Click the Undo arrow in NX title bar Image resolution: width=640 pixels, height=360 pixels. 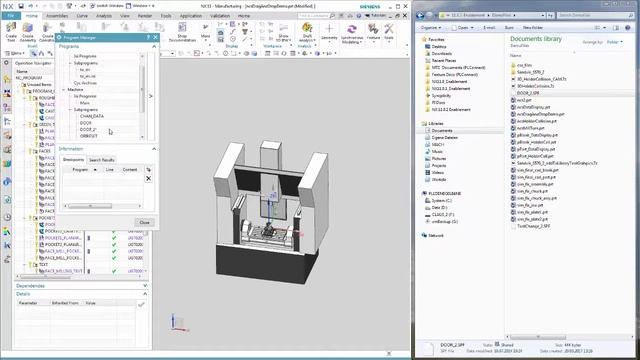click(x=31, y=6)
